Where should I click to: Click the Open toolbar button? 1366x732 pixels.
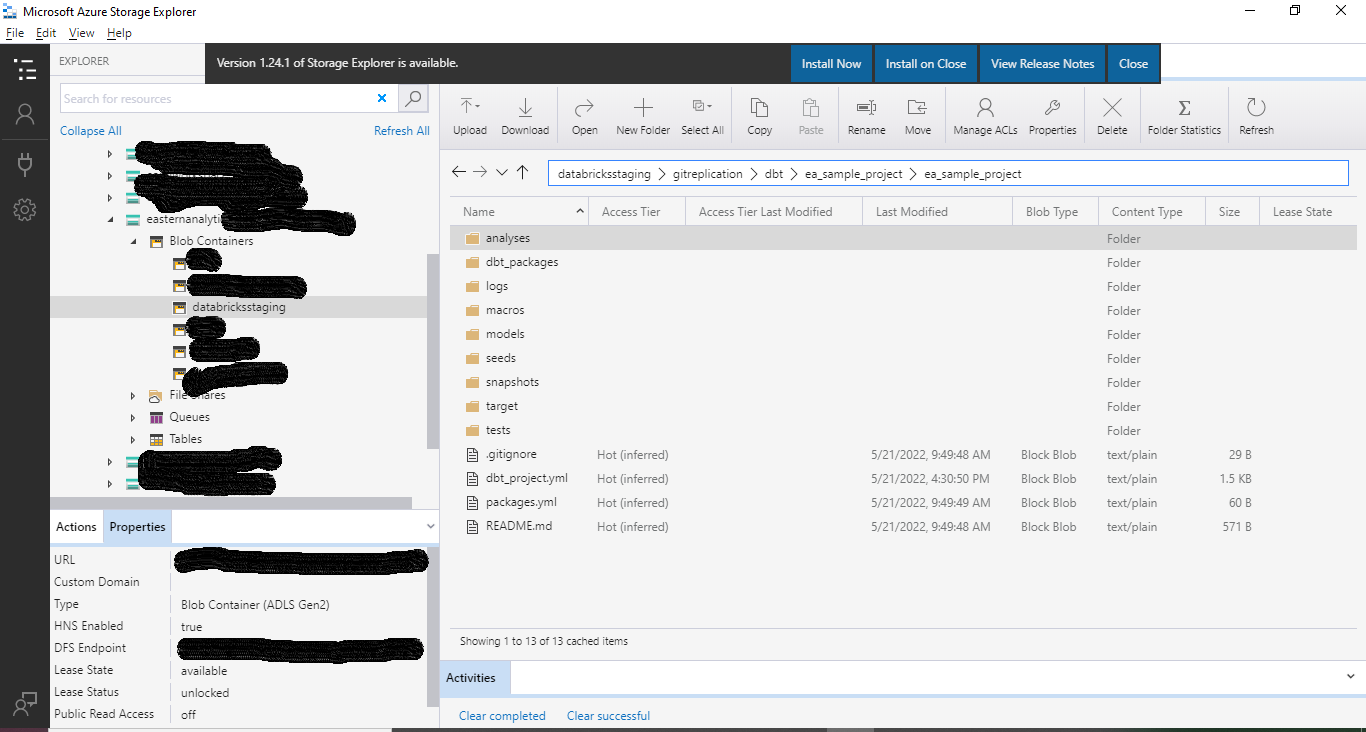click(585, 117)
